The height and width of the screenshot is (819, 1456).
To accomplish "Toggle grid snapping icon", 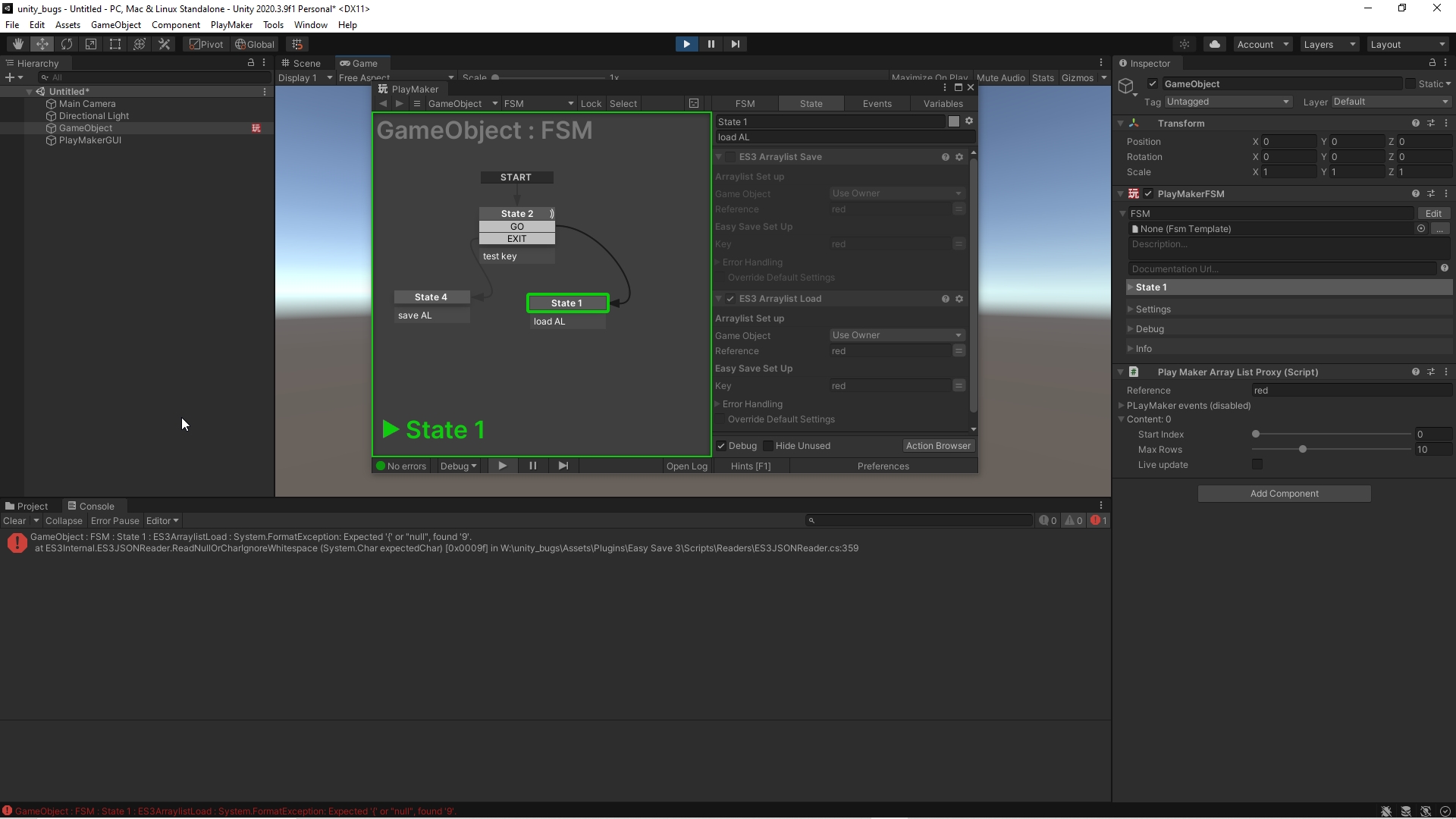I will click(x=297, y=44).
